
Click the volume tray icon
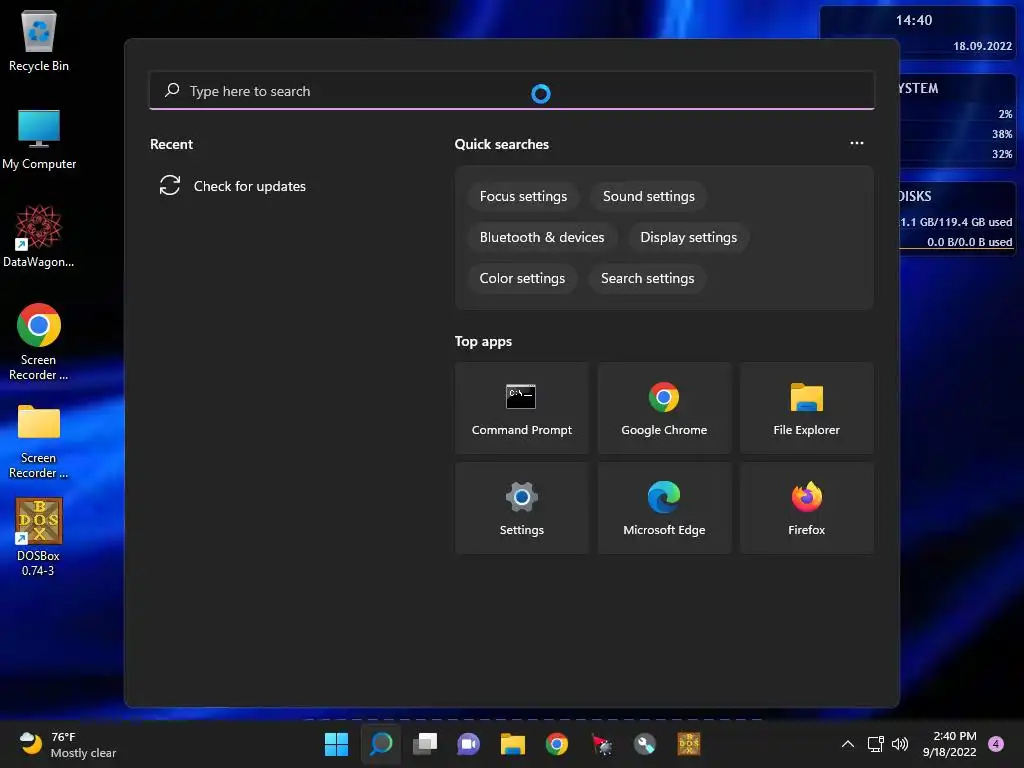point(899,744)
